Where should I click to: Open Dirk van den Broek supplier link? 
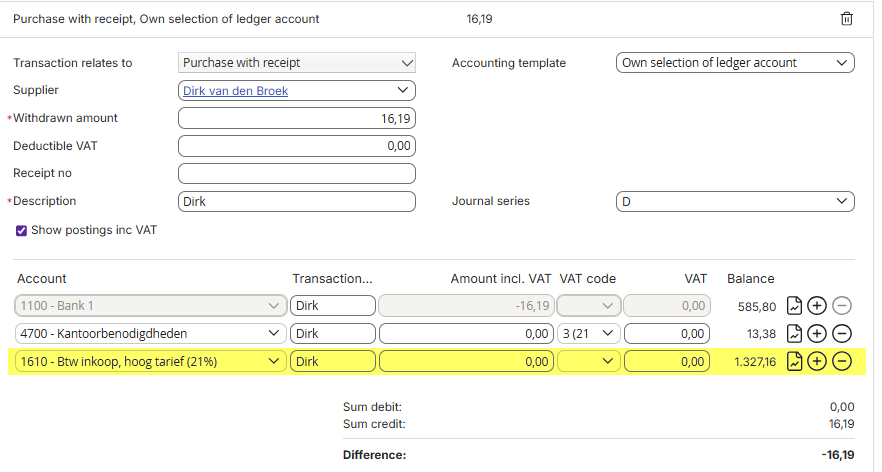(x=235, y=91)
